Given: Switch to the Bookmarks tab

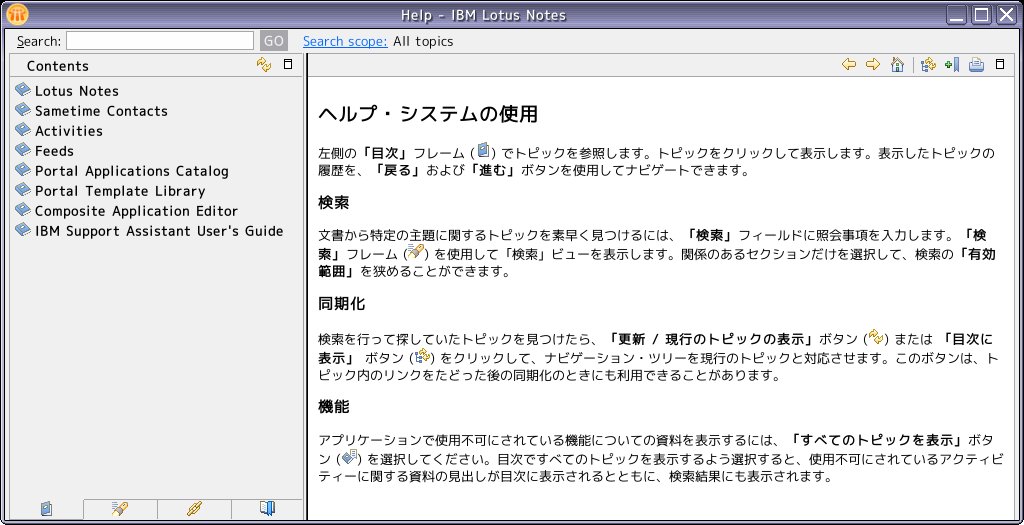Looking at the screenshot, I should [x=267, y=509].
